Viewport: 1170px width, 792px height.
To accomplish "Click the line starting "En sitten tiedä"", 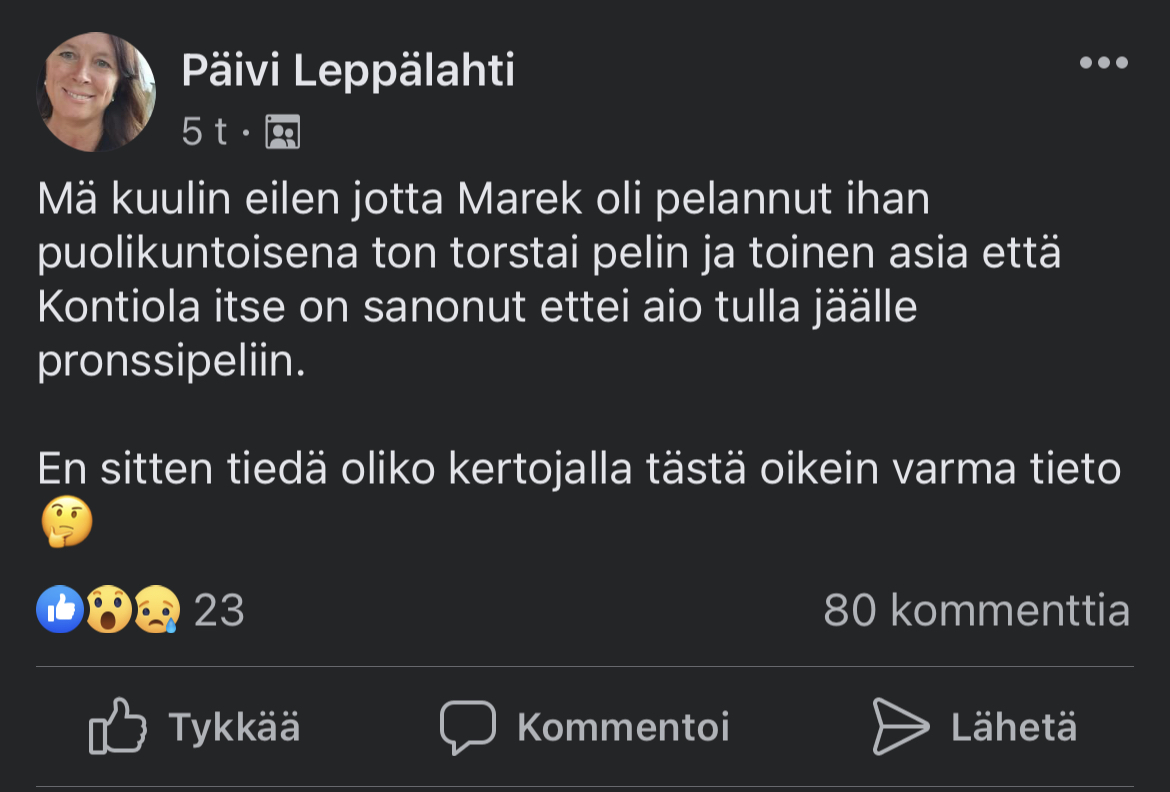I will click(x=578, y=469).
